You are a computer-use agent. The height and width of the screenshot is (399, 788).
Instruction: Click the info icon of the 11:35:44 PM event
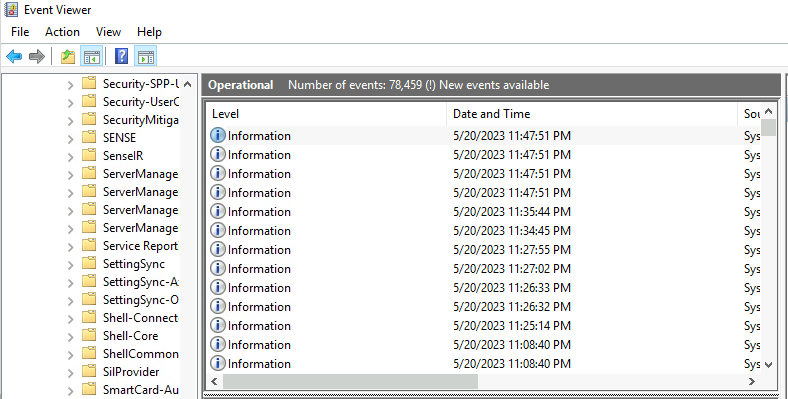click(218, 212)
